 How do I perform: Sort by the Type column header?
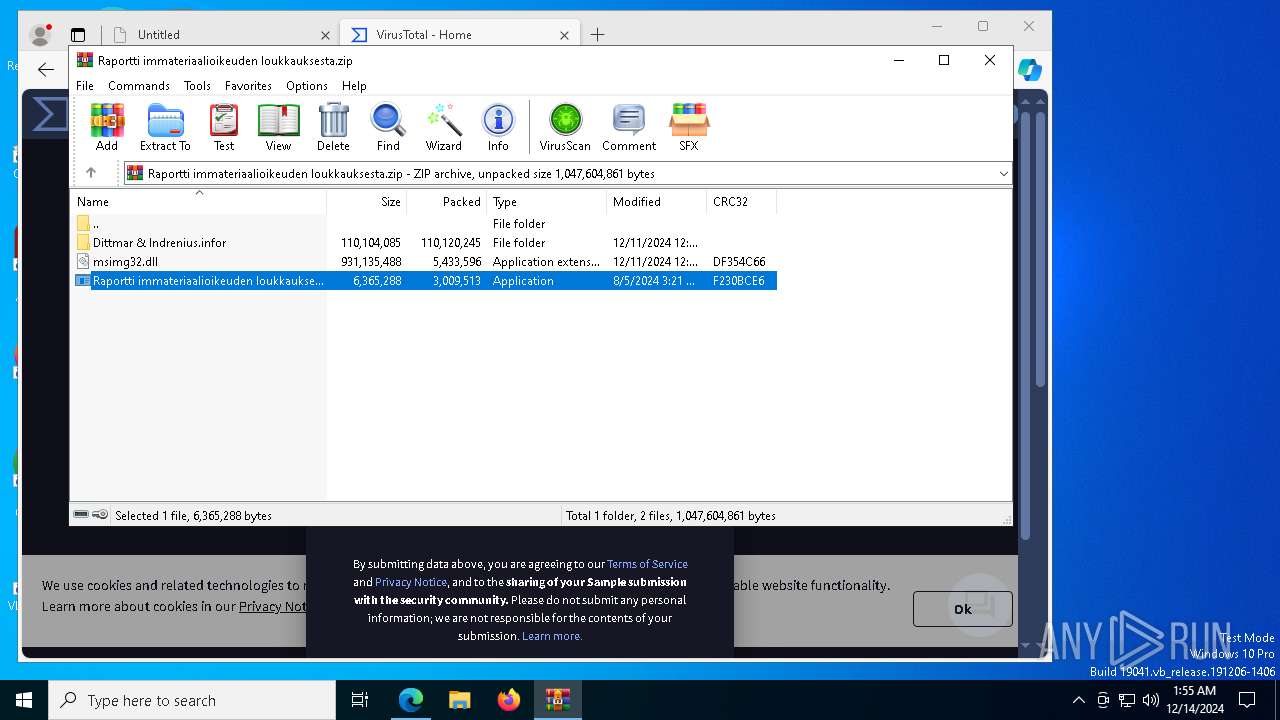[x=547, y=201]
